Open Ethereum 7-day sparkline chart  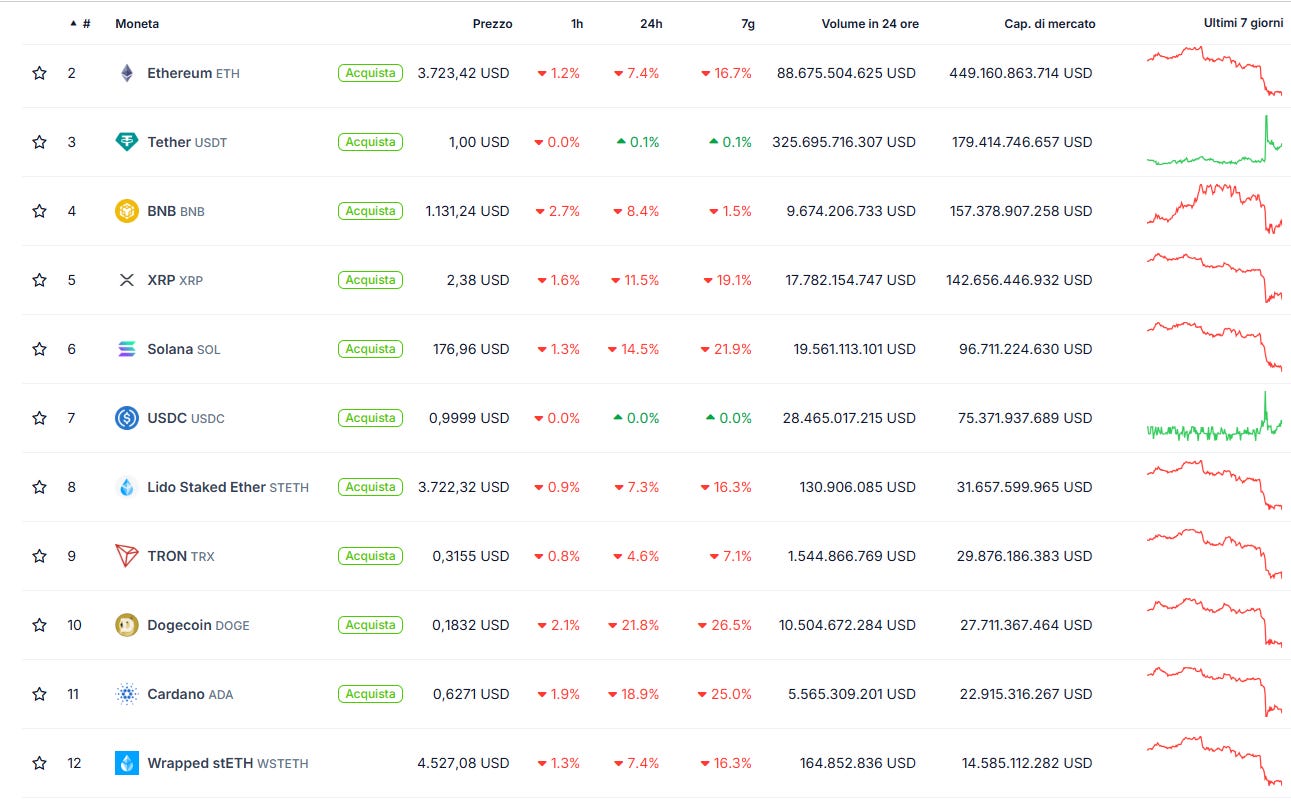(x=1214, y=70)
